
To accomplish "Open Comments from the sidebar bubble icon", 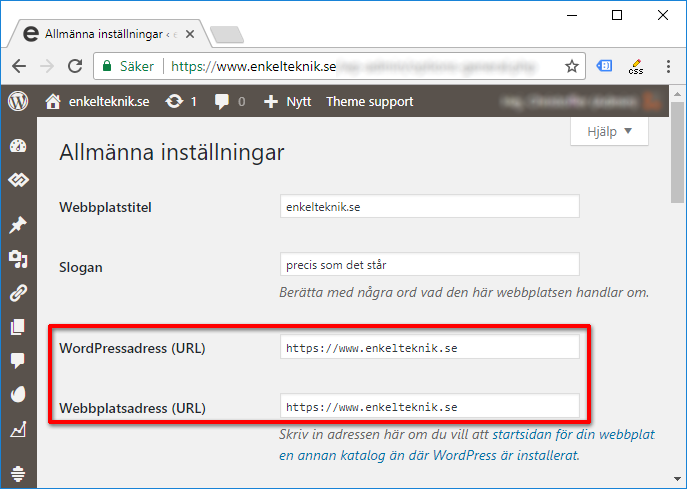I will coord(18,361).
